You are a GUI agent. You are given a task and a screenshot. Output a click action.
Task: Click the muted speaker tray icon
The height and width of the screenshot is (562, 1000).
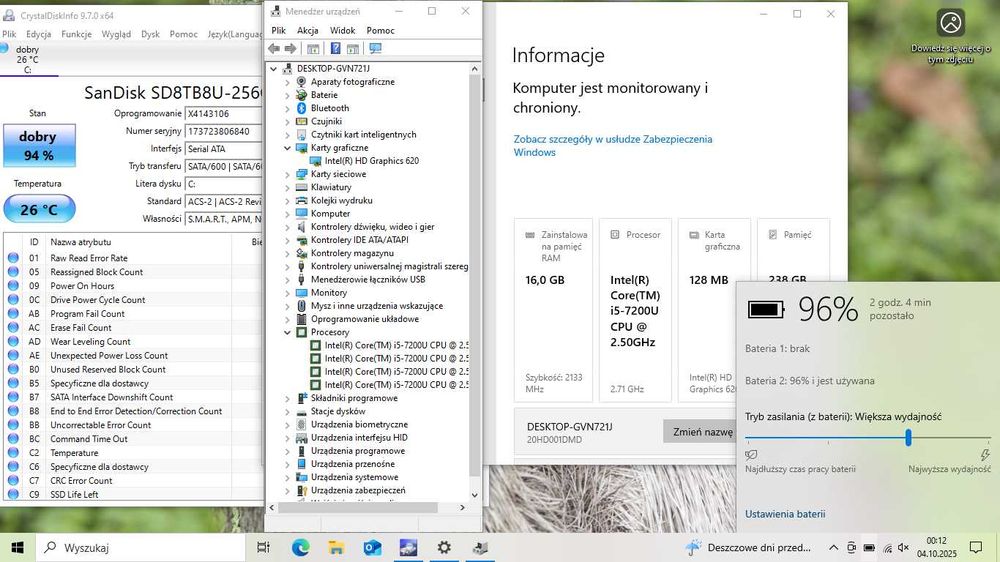coord(904,547)
